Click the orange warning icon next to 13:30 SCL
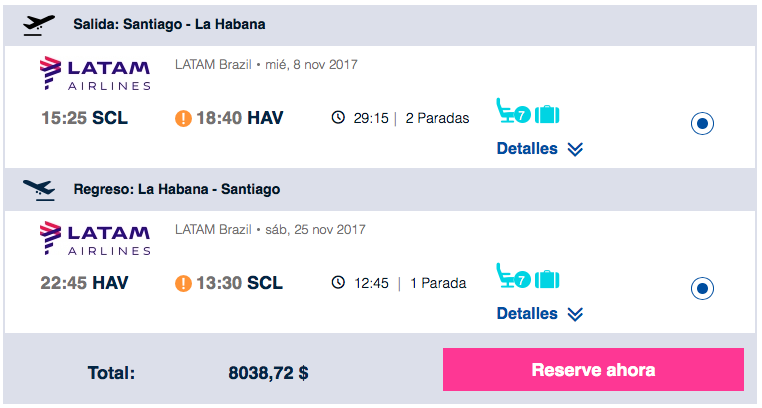Viewport: 762px width, 408px height. click(x=183, y=283)
